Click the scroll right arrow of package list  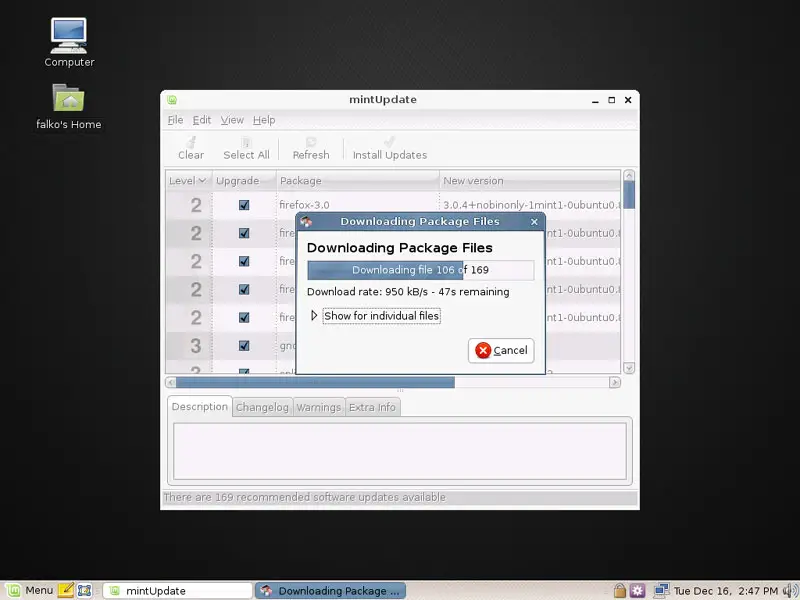click(x=615, y=382)
